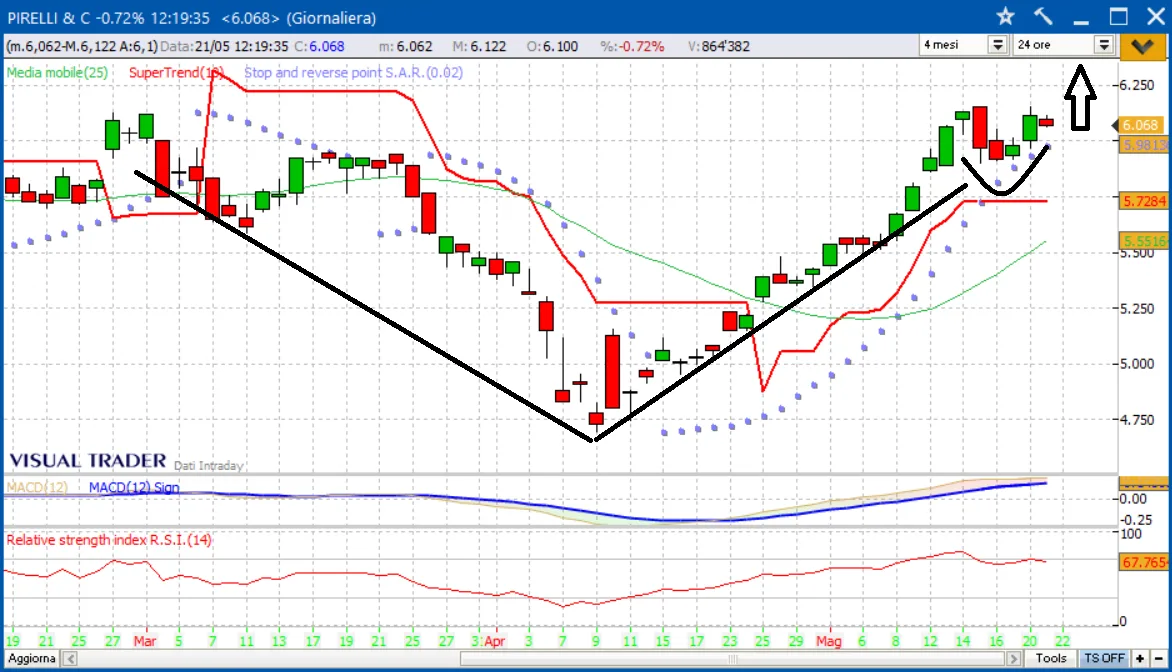Click the 'Dati Intraday' label
The height and width of the screenshot is (672, 1172).
click(209, 466)
